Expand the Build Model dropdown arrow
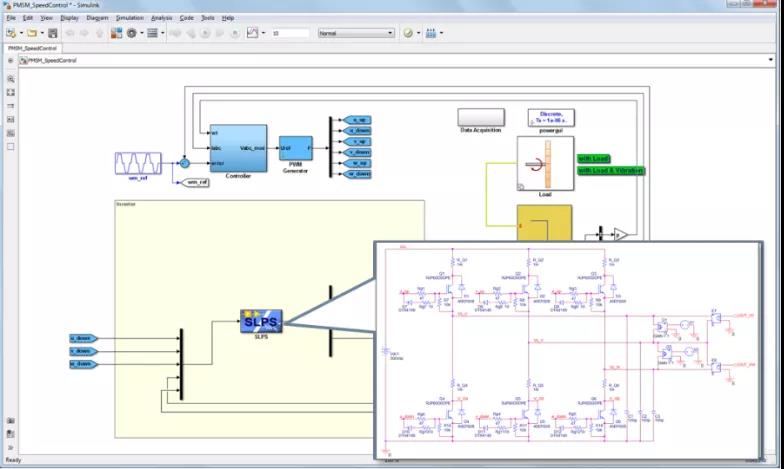 tap(441, 34)
